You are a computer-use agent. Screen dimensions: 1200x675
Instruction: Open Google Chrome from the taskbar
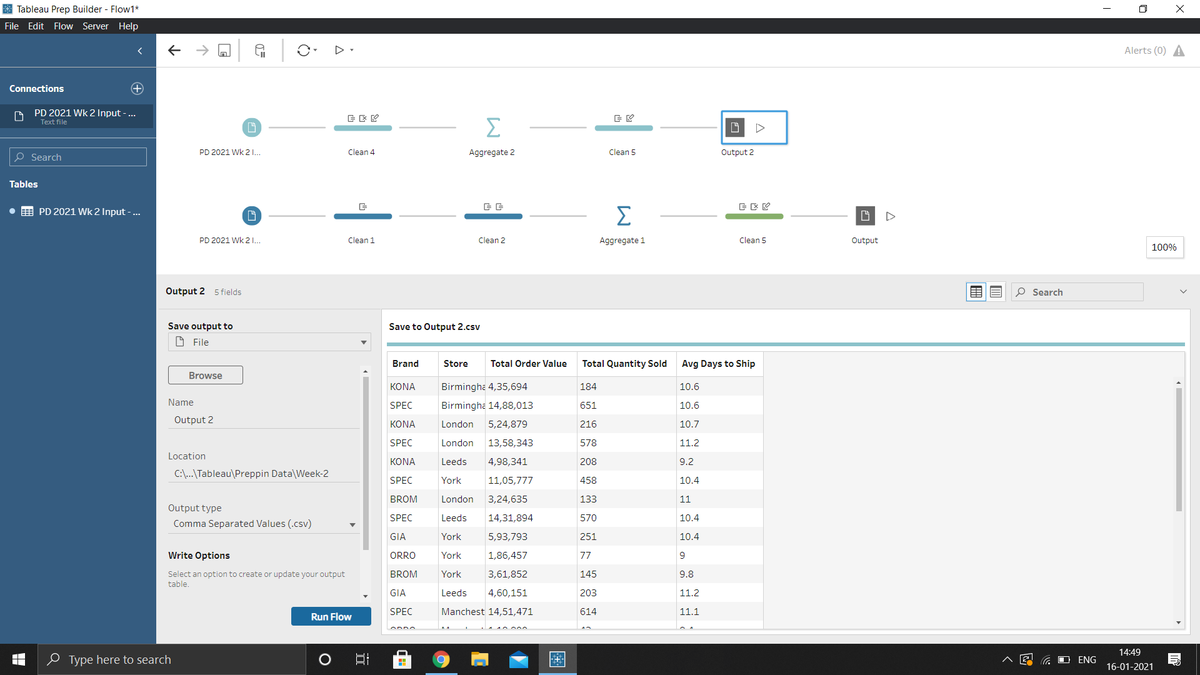(441, 660)
